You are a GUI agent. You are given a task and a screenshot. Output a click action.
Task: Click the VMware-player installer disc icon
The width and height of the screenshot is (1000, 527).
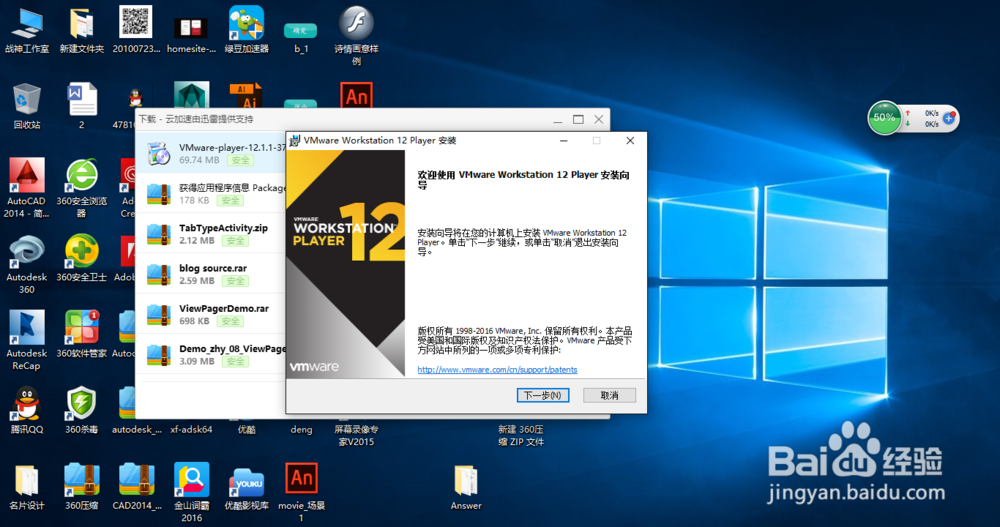[158, 153]
